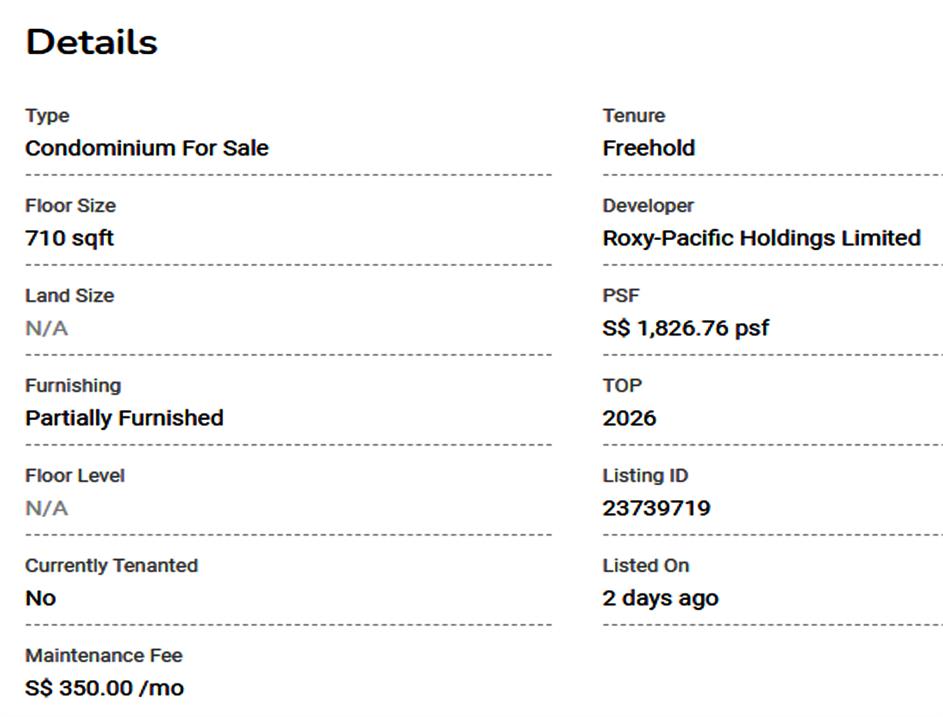Click the N/A value under Floor Level
This screenshot has height=717, width=943.
coord(46,508)
